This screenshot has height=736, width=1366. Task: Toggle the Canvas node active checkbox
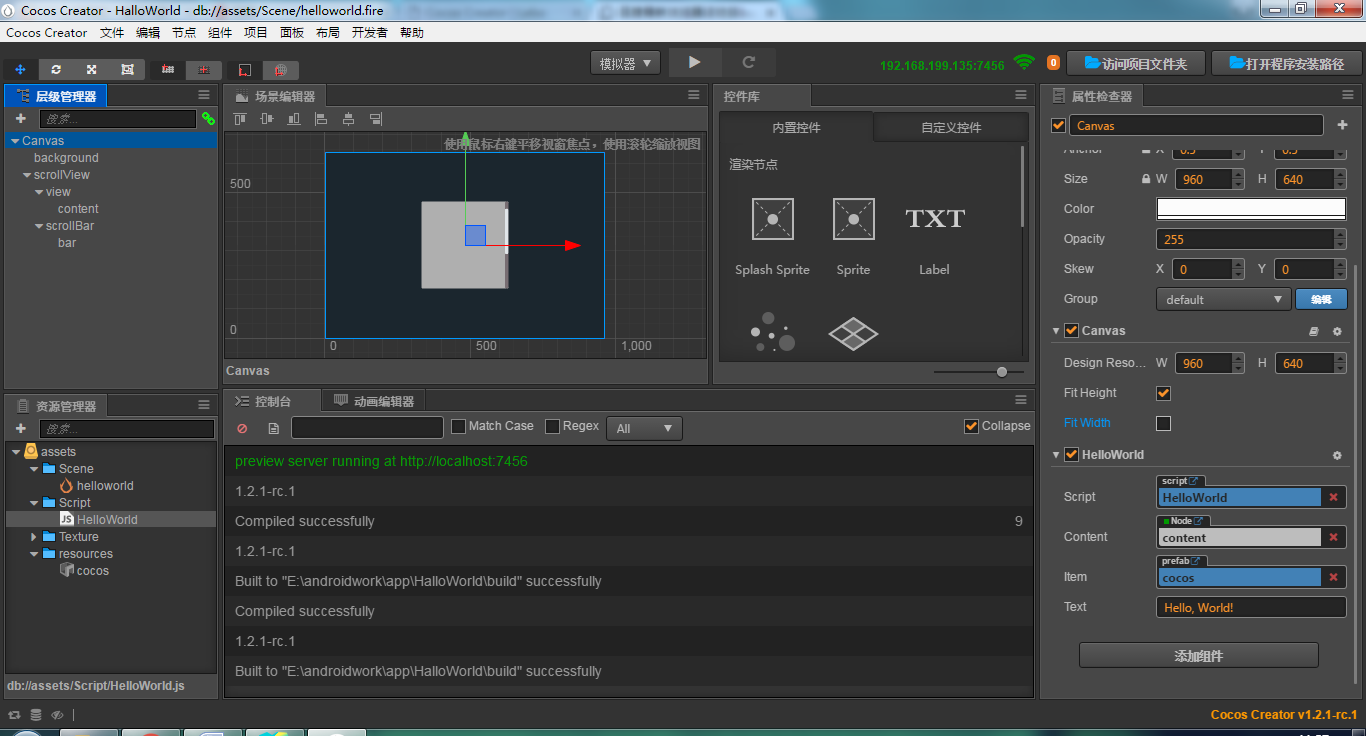pos(1058,125)
